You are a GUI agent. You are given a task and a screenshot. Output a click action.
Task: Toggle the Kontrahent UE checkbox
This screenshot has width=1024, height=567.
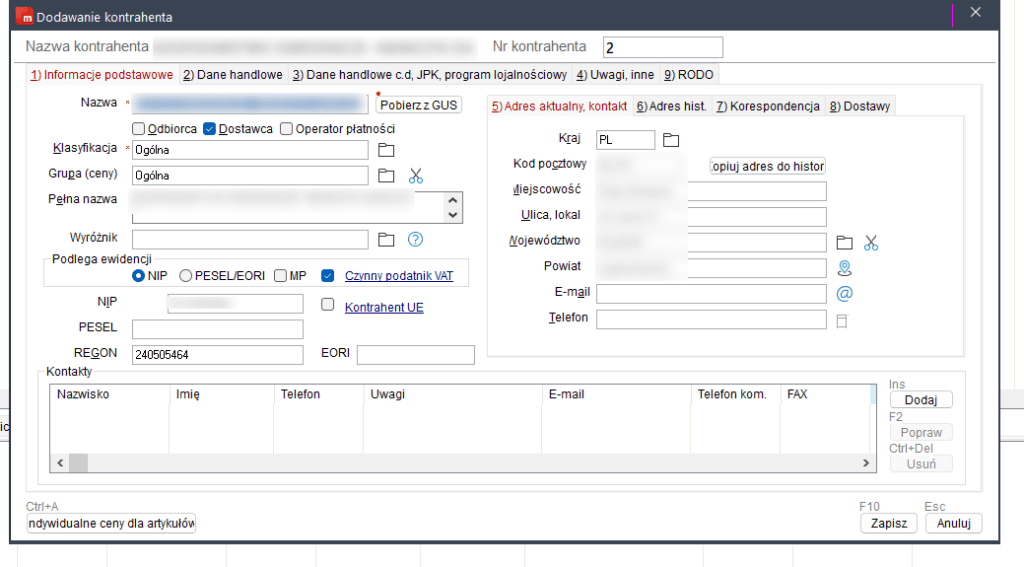click(327, 305)
